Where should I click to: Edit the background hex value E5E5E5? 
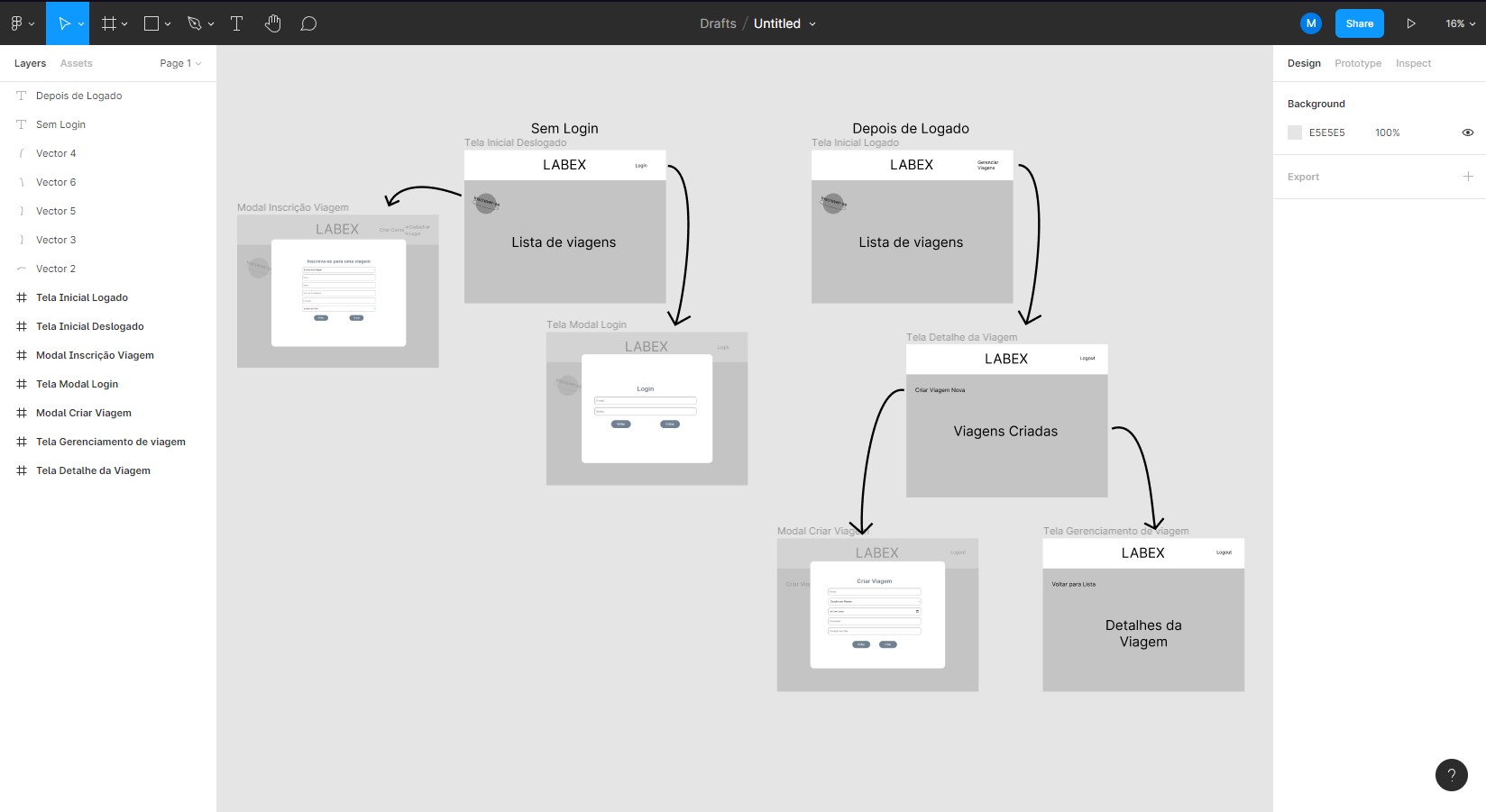click(x=1326, y=132)
